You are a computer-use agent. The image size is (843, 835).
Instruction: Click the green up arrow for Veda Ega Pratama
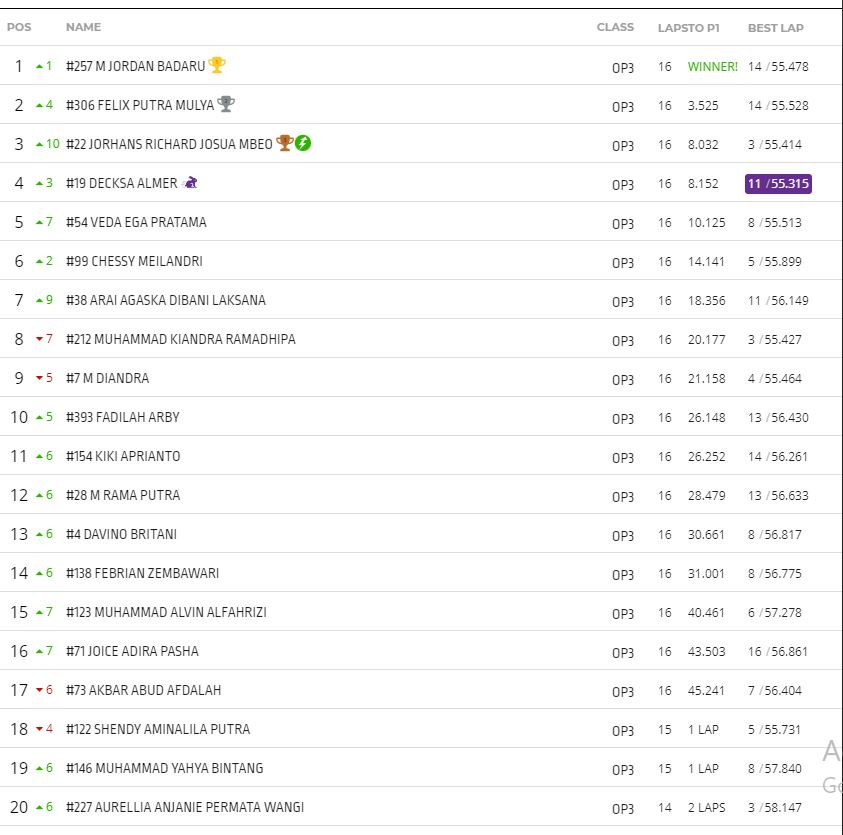pos(40,222)
